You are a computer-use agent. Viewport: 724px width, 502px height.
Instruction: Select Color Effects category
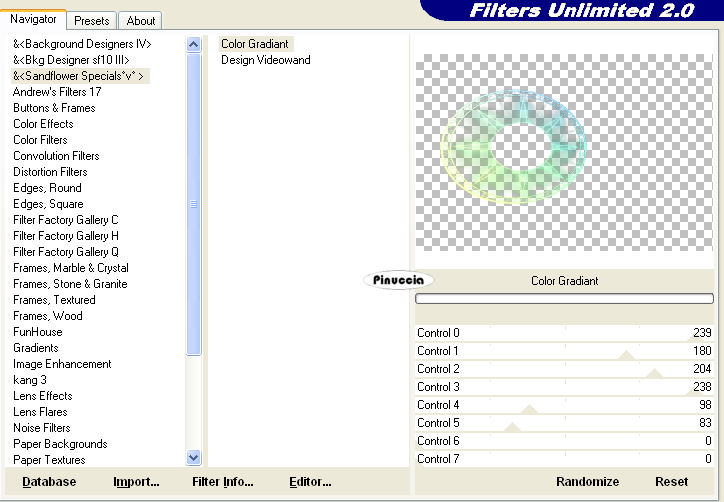click(43, 124)
